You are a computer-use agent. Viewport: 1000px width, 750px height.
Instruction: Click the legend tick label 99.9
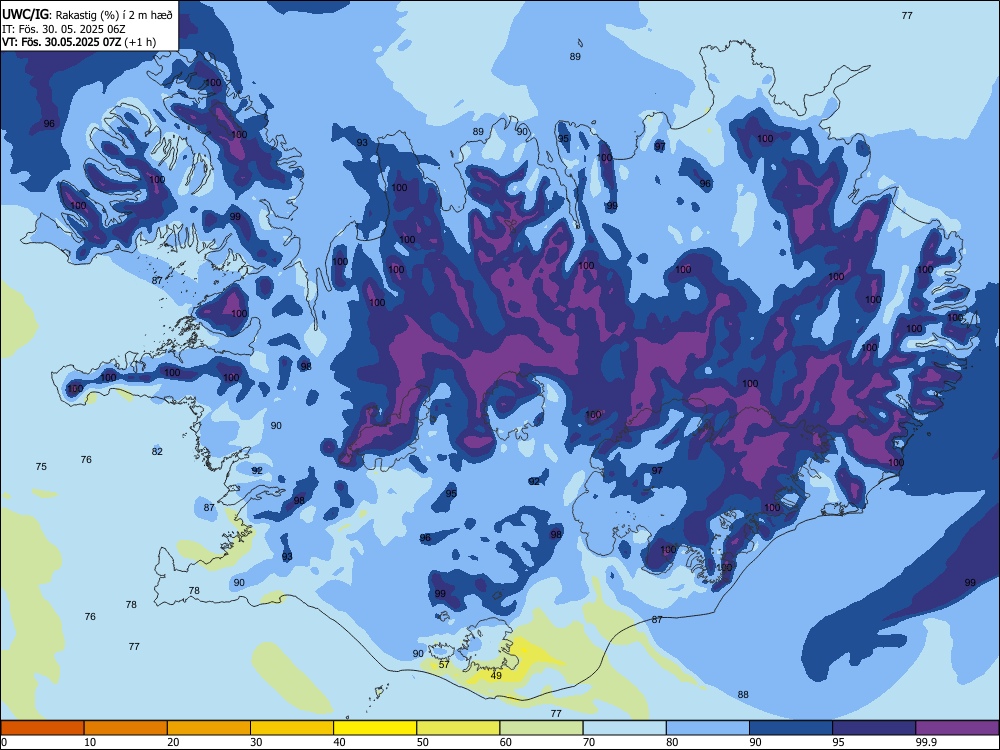[x=926, y=742]
